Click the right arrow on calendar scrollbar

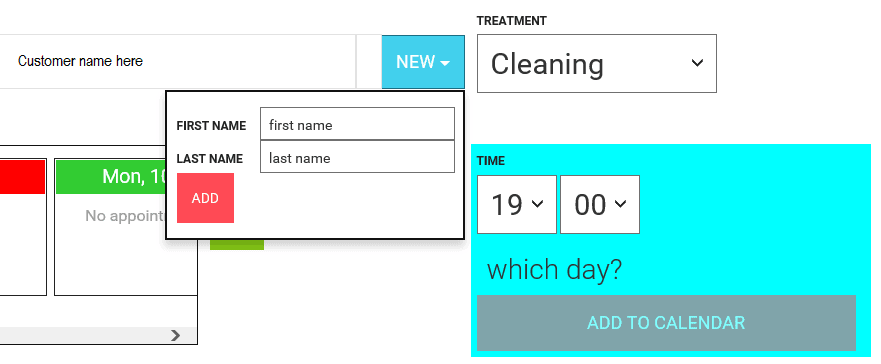[x=176, y=335]
